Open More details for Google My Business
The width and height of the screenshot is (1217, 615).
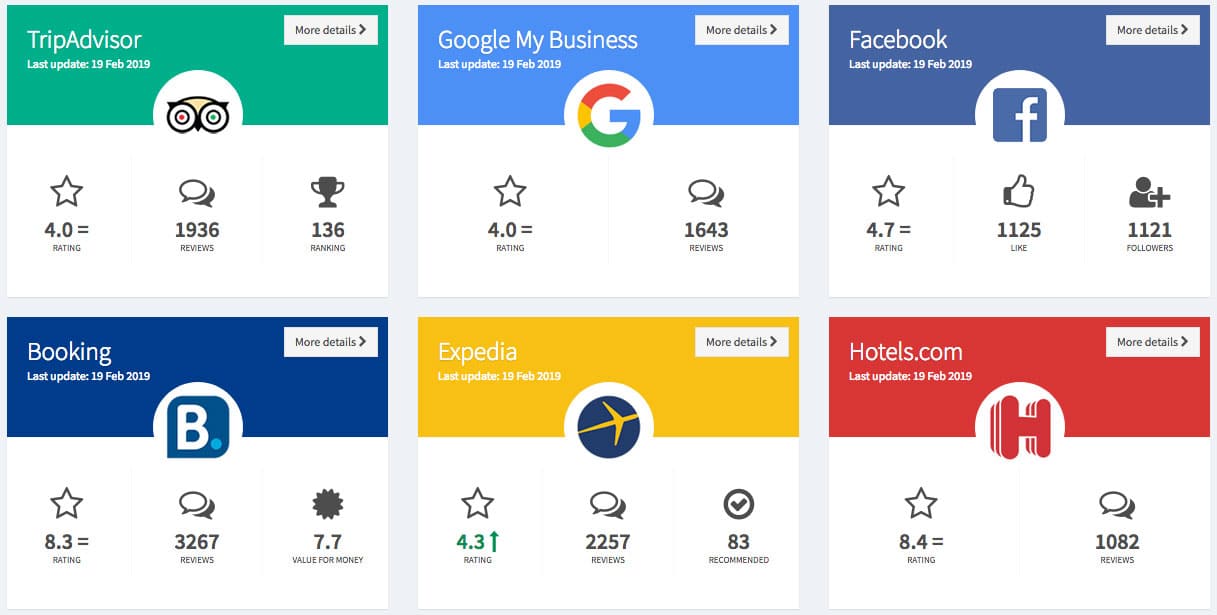(x=742, y=30)
